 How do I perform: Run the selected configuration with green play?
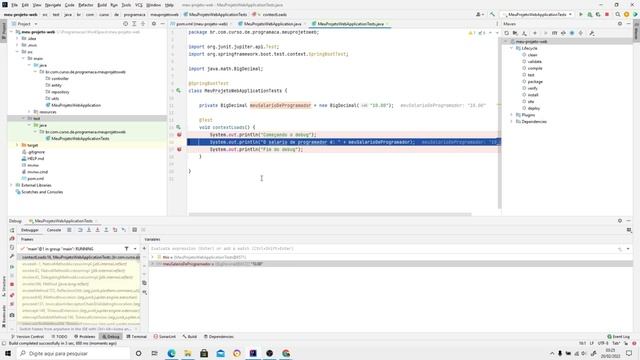(581, 14)
